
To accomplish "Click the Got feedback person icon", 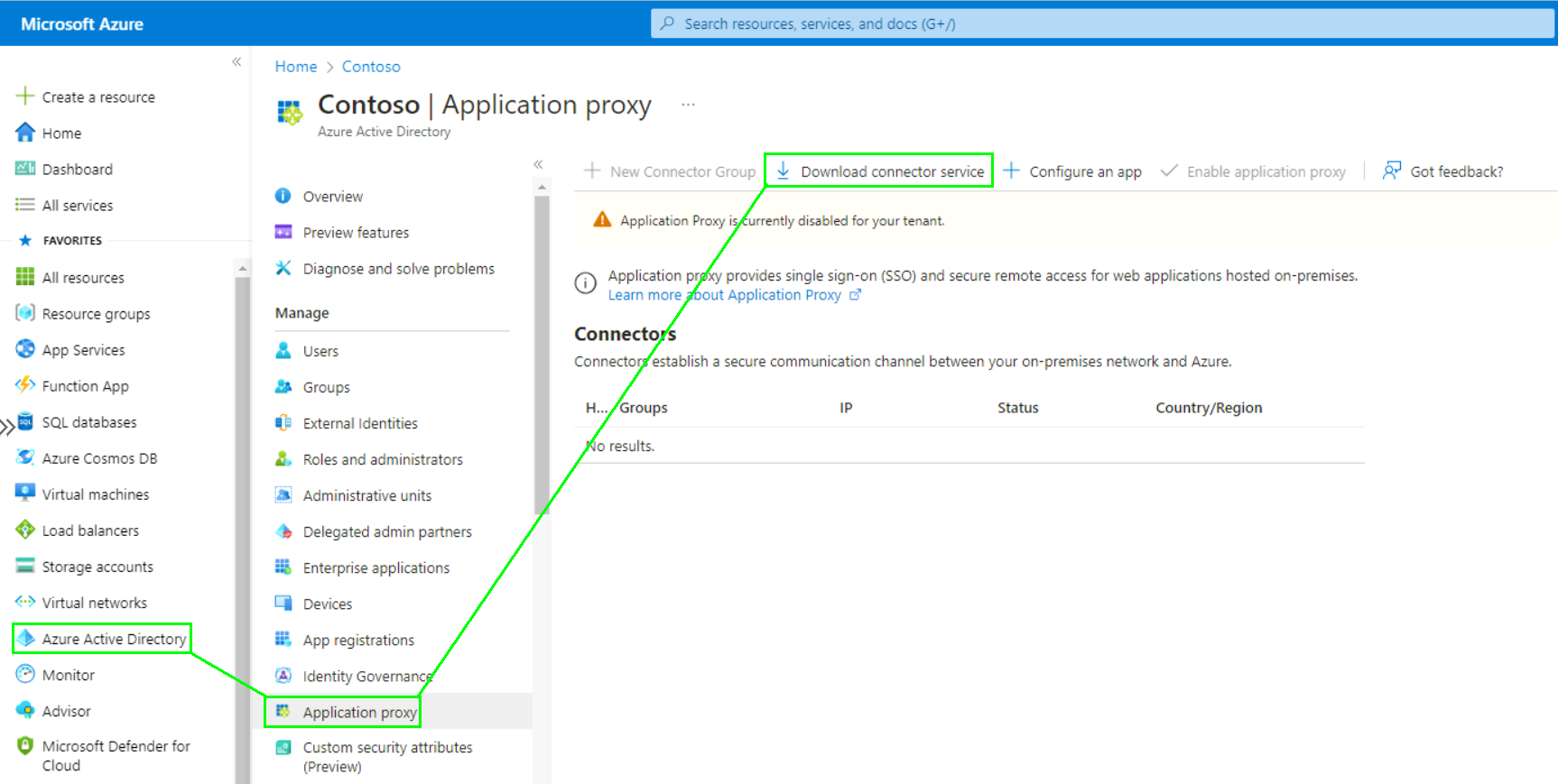I will tap(1392, 171).
